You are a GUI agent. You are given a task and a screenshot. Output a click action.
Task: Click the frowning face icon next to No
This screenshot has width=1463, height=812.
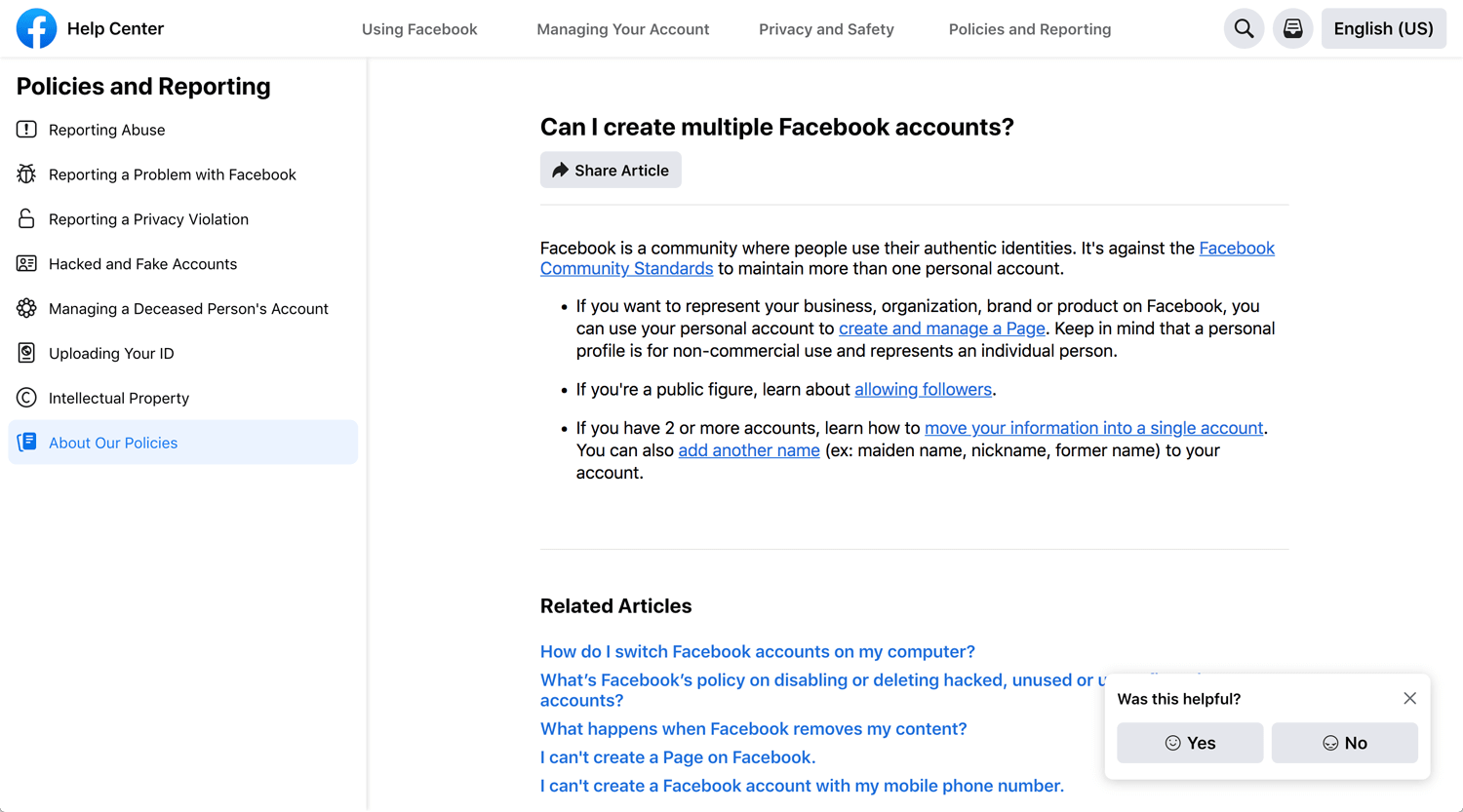coord(1330,743)
